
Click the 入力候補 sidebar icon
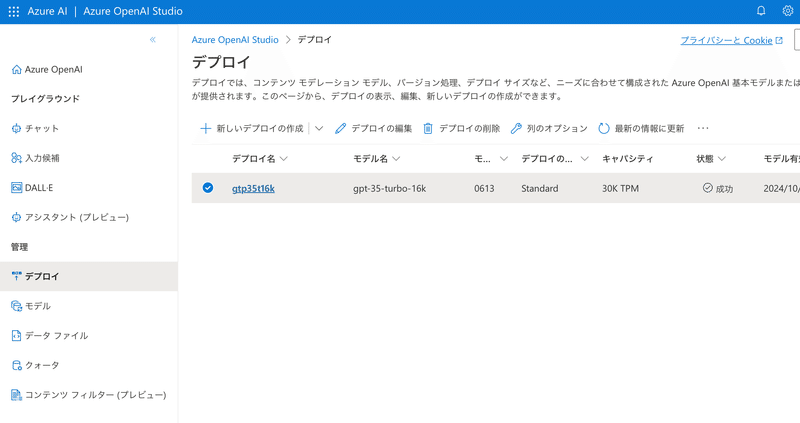pos(16,158)
